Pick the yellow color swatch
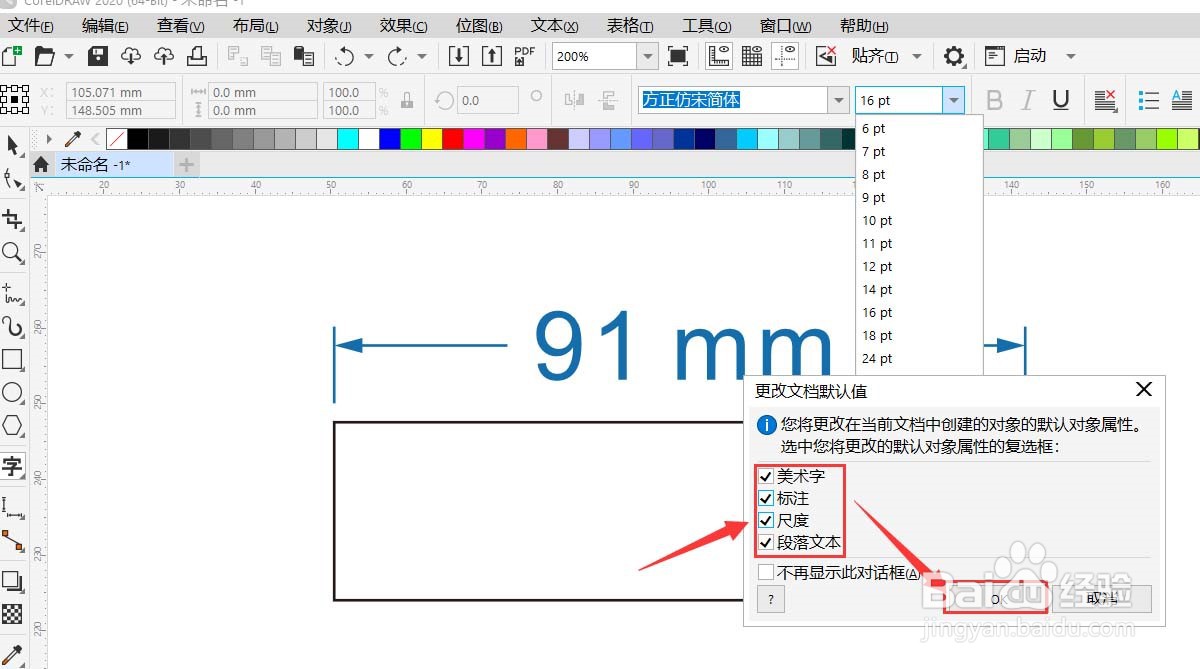Screen dimensions: 1200x669 (x=432, y=138)
